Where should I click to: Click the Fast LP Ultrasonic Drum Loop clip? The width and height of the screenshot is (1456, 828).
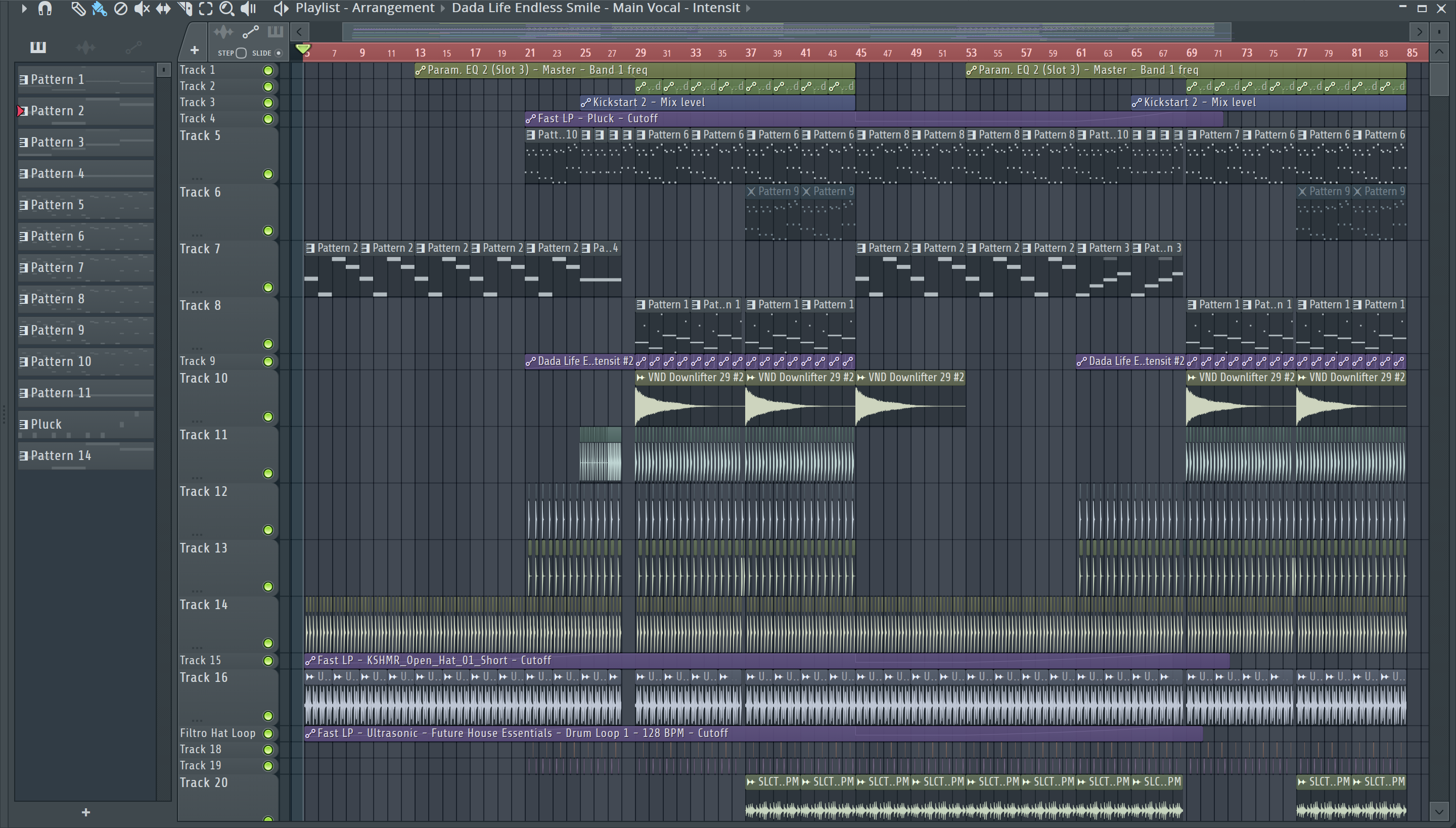coord(753,733)
